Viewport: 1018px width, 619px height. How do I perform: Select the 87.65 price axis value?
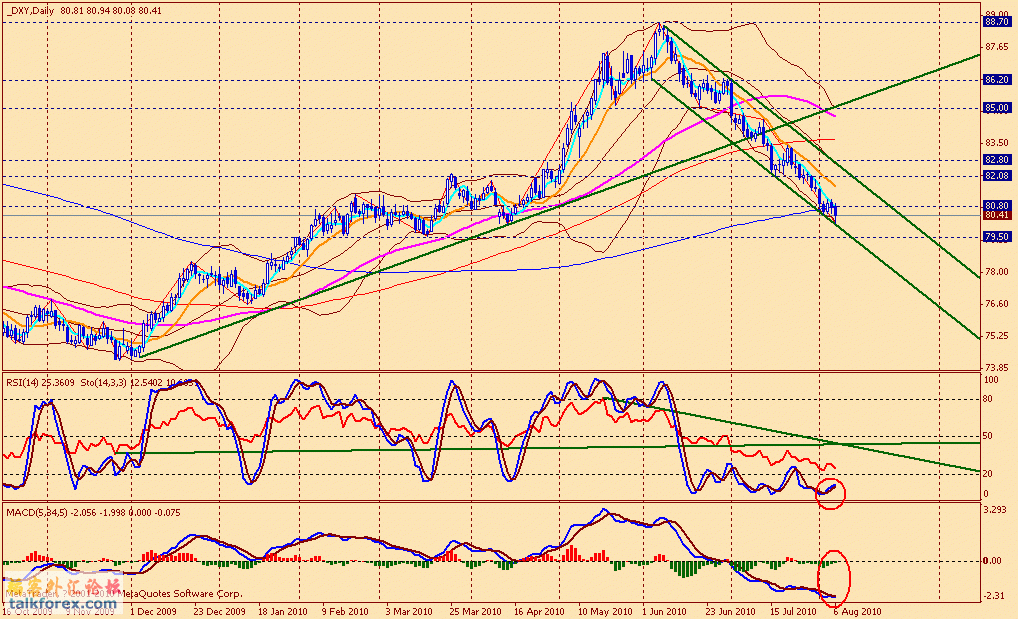997,47
